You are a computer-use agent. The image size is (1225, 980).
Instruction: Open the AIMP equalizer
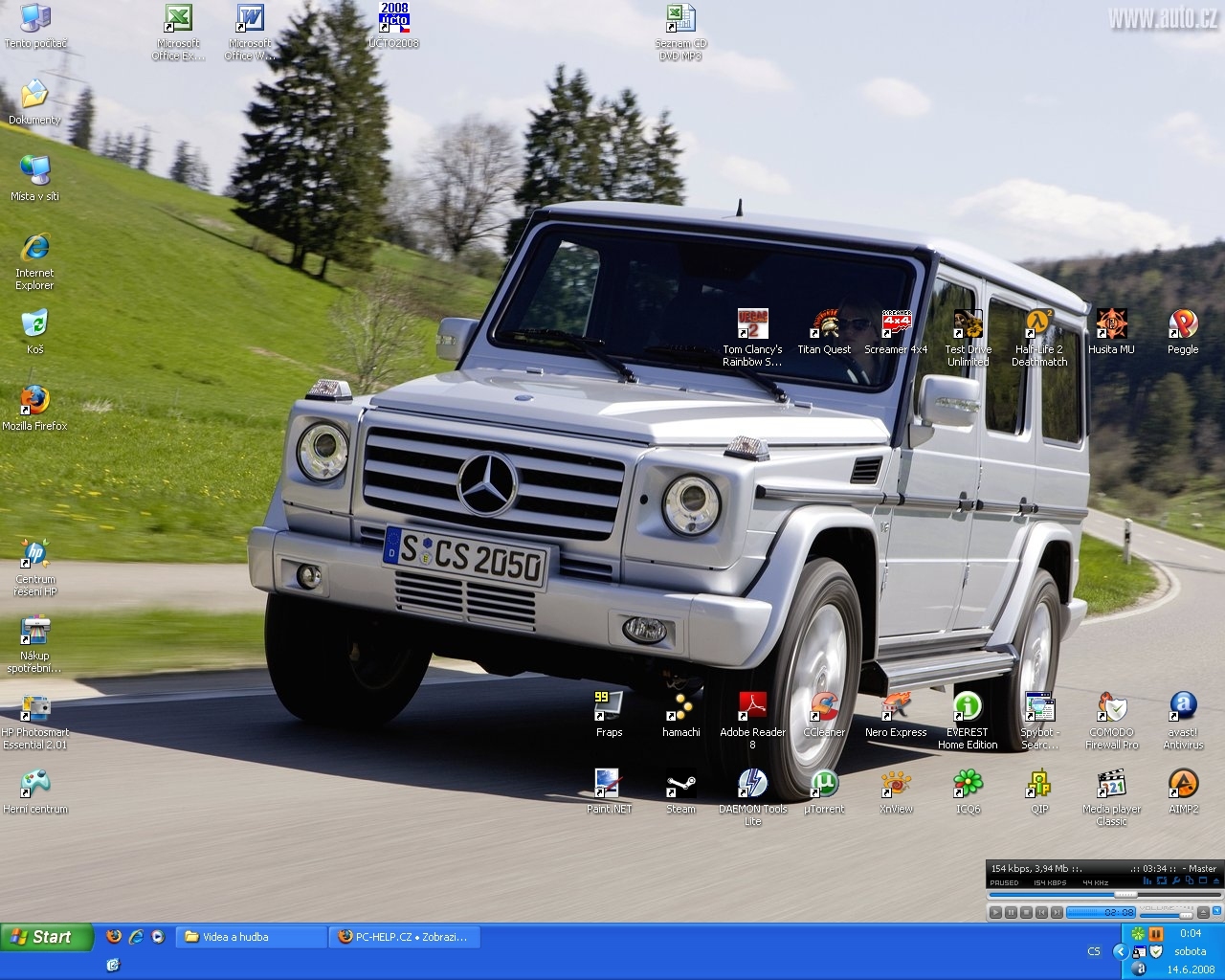point(1148,880)
